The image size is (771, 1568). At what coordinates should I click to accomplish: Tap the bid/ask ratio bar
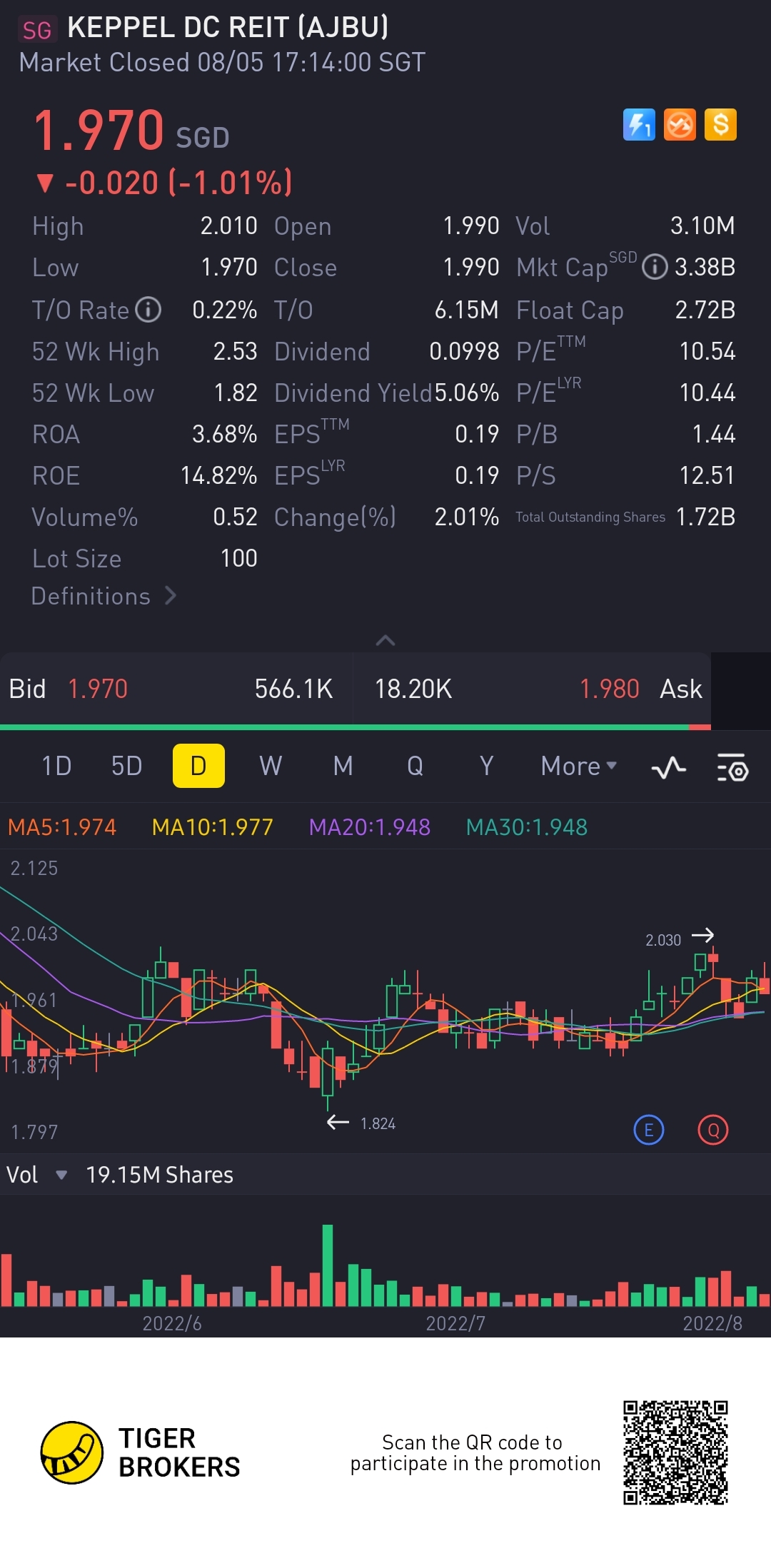pyautogui.click(x=356, y=727)
